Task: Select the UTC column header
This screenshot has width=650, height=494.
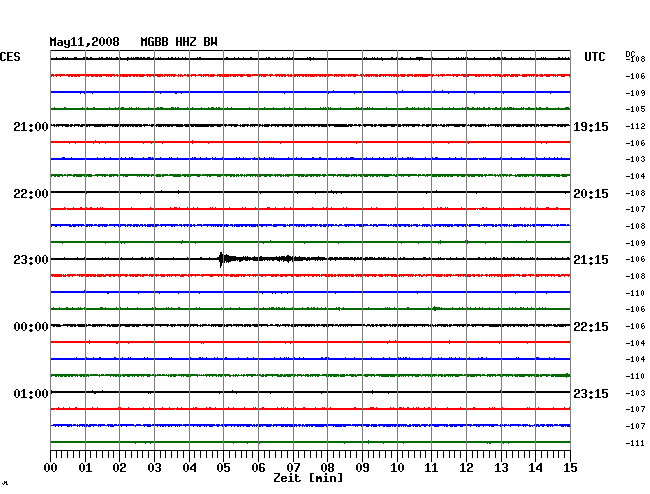Action: (594, 57)
